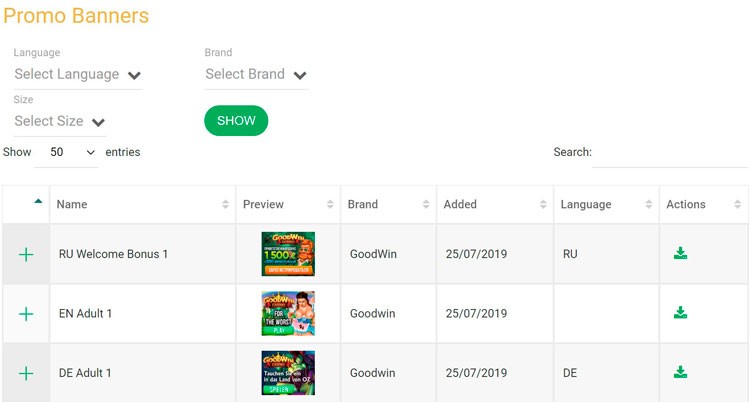The height and width of the screenshot is (402, 750).
Task: Sort table by Actions column
Action: pyautogui.click(x=703, y=204)
